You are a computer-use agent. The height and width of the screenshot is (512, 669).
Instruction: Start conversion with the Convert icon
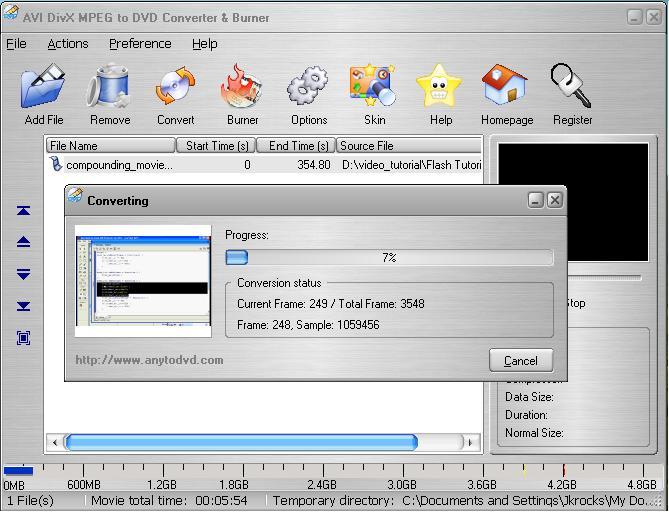(x=175, y=86)
